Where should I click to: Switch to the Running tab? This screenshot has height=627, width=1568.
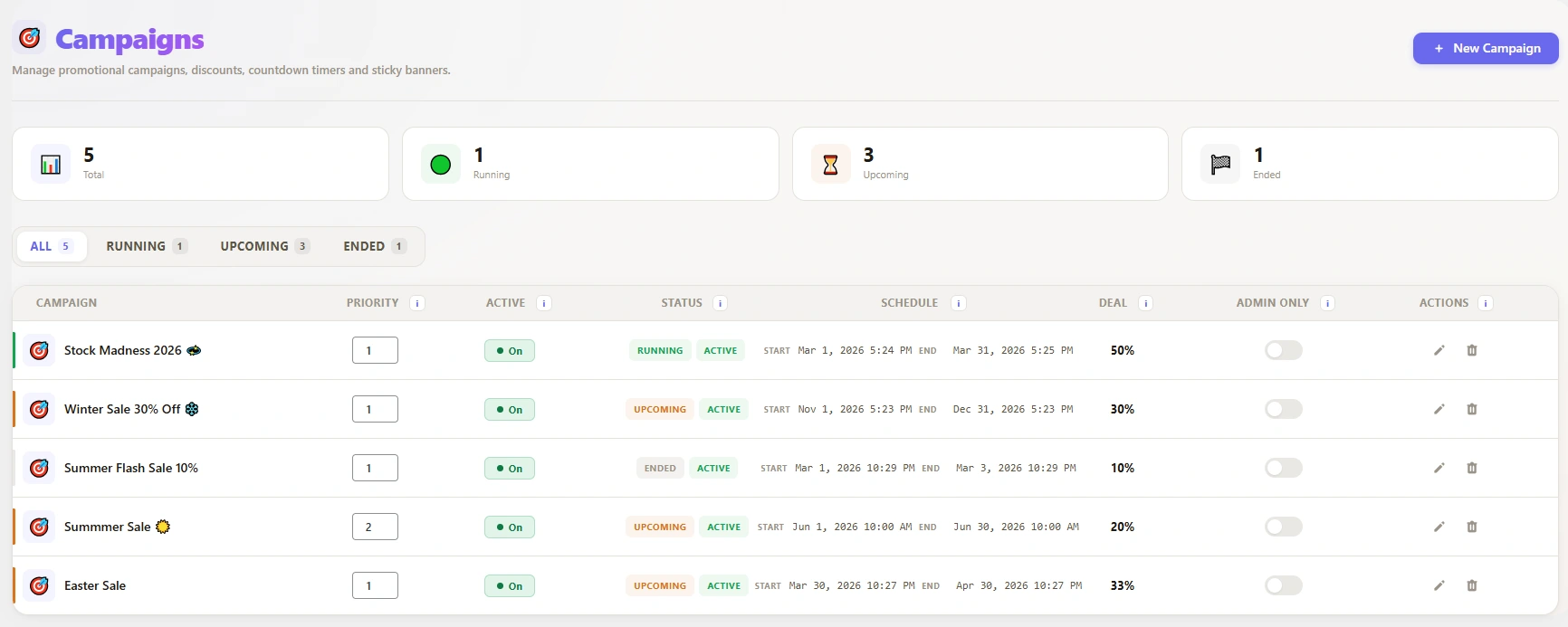point(146,246)
